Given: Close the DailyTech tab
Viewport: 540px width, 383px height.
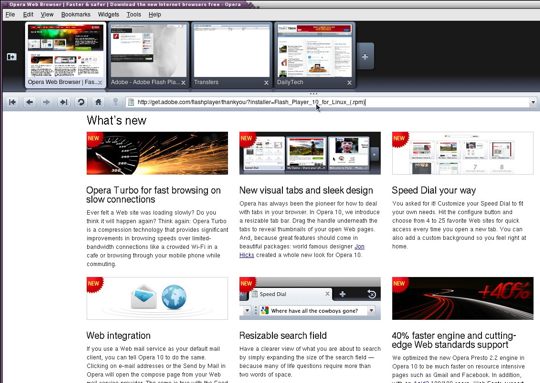Looking at the screenshot, I should [x=349, y=83].
